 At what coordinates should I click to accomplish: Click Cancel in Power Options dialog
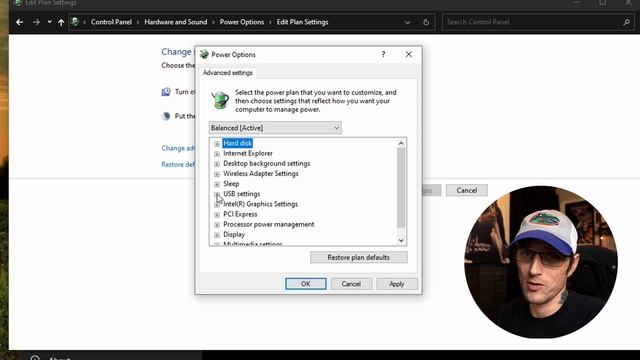pos(351,284)
